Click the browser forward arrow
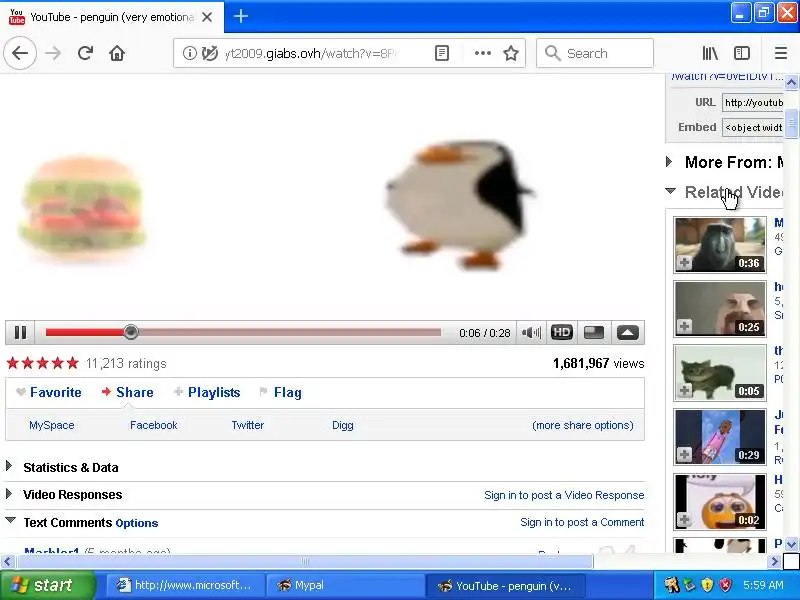Image resolution: width=800 pixels, height=600 pixels. [53, 53]
